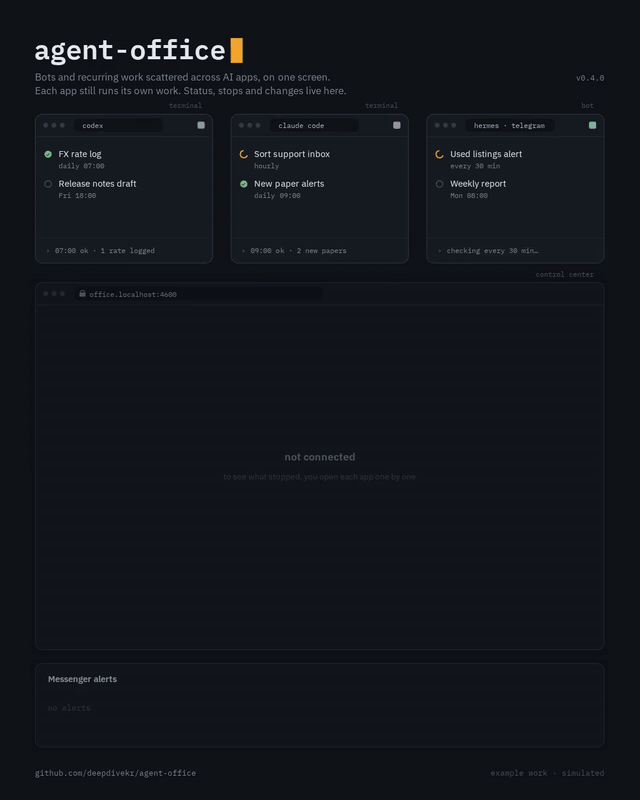Click the example work · simulated footer text

click(547, 773)
